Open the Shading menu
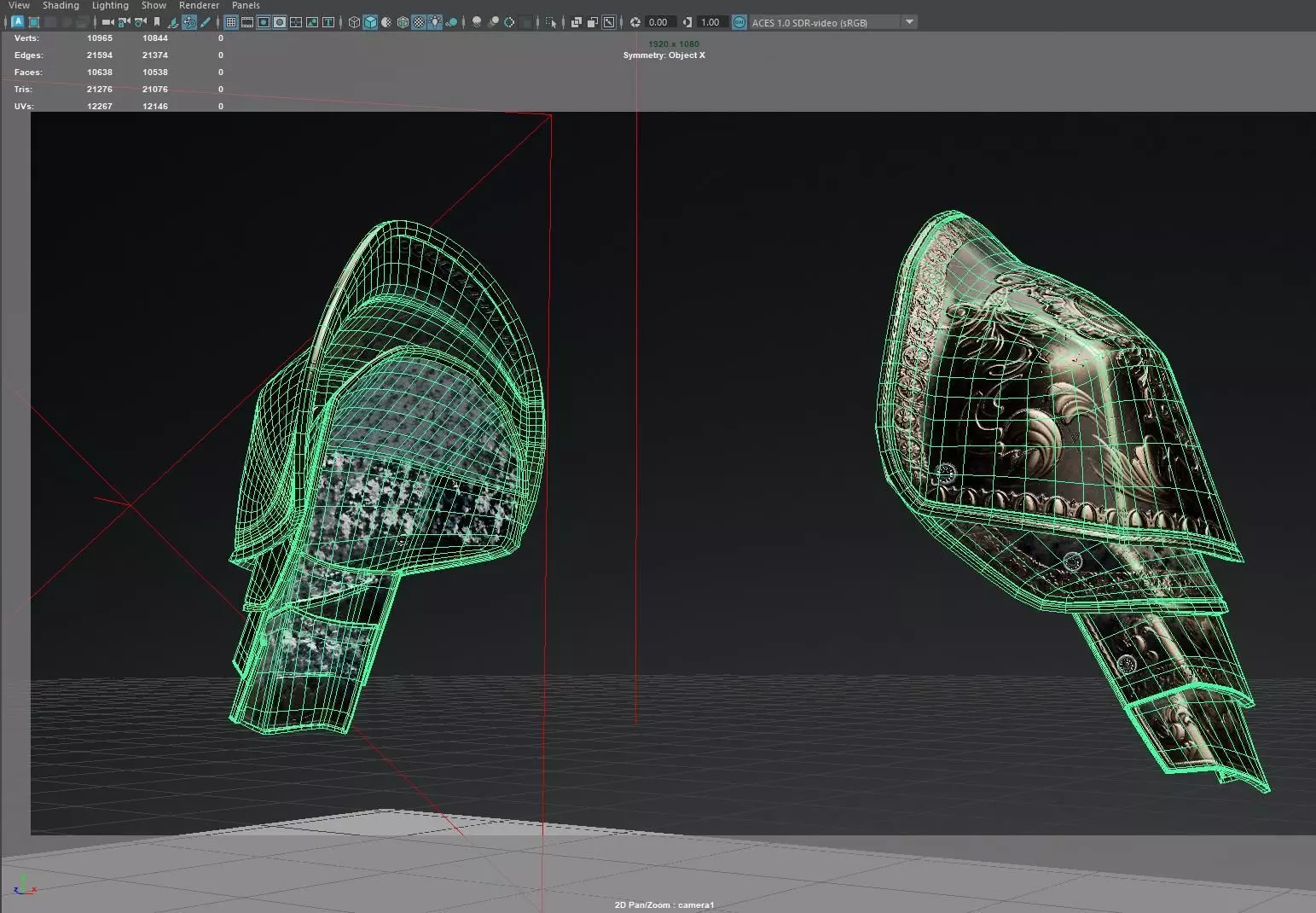Viewport: 1316px width, 913px height. (61, 5)
